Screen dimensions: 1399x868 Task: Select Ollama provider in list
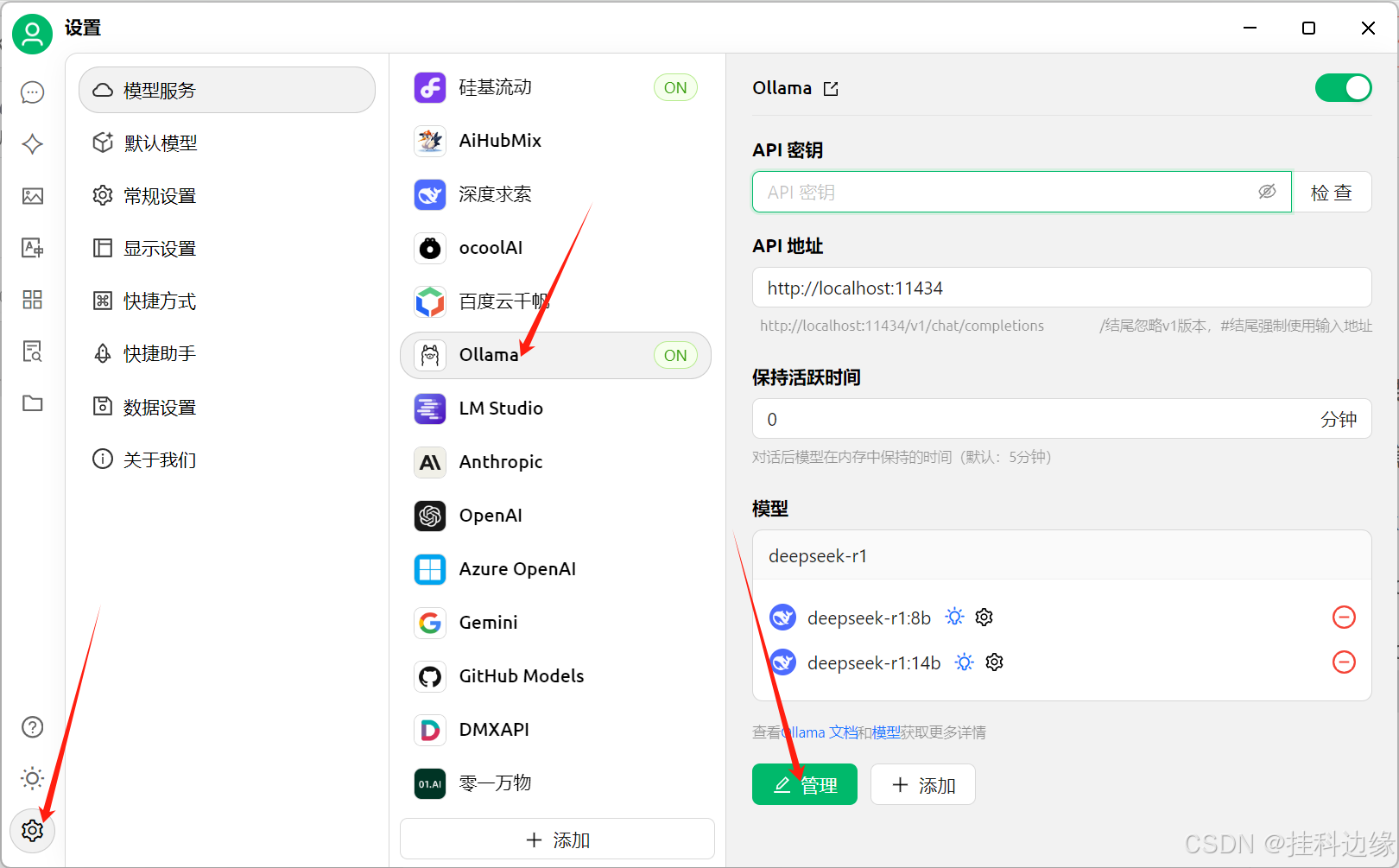coord(555,355)
